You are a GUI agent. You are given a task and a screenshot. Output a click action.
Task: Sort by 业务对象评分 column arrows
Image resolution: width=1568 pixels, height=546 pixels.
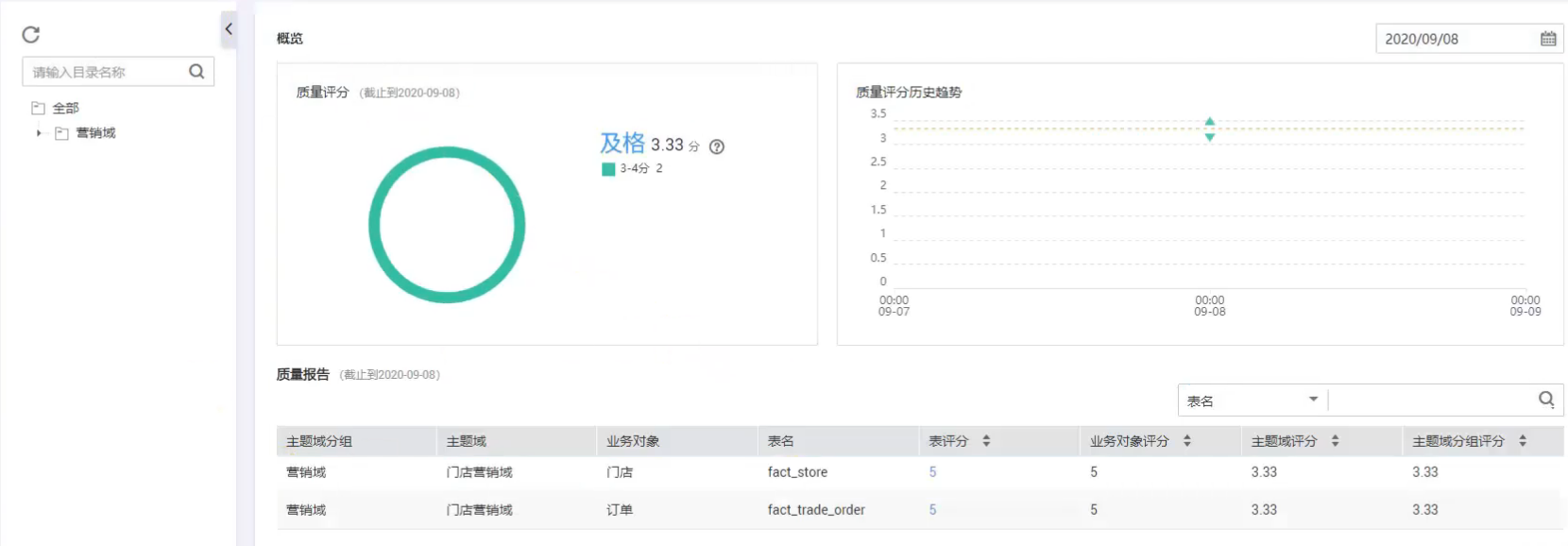[1187, 441]
